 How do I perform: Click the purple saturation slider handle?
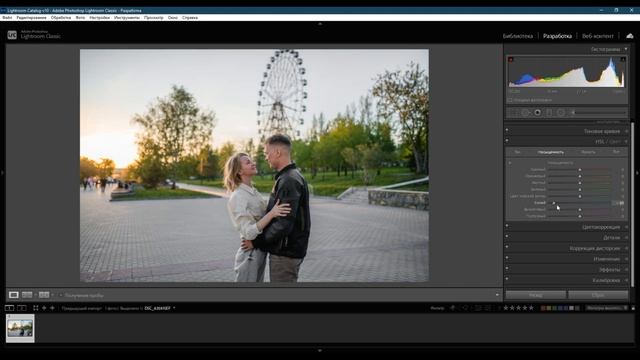(580, 209)
